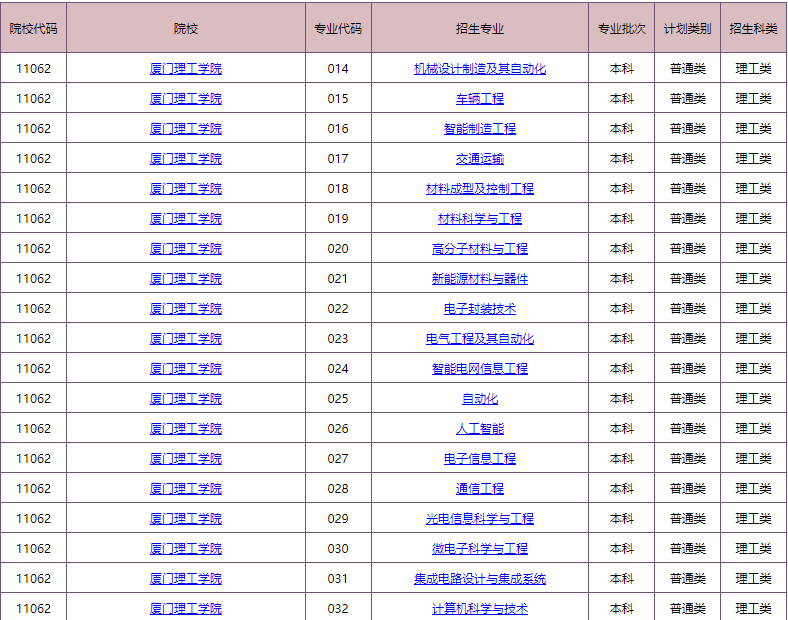Viewport: 788px width, 620px height.
Task: Click 厦门理工学院 link in row 018
Action: [x=185, y=189]
